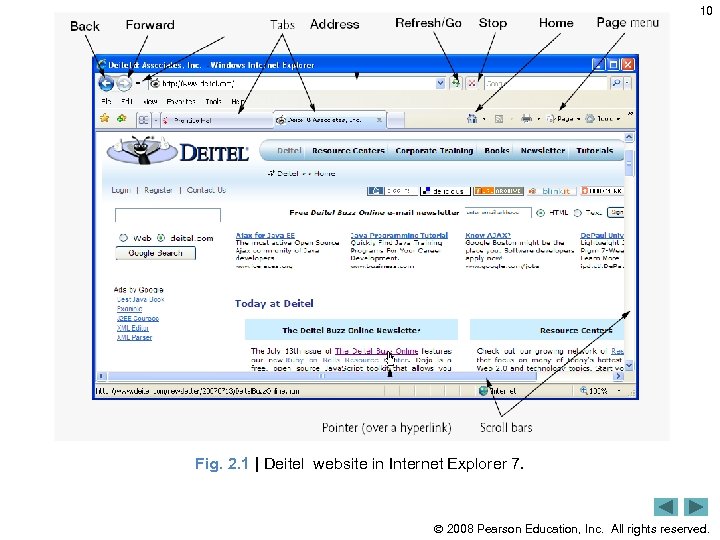
Task: Open the Edit menu
Action: click(127, 101)
